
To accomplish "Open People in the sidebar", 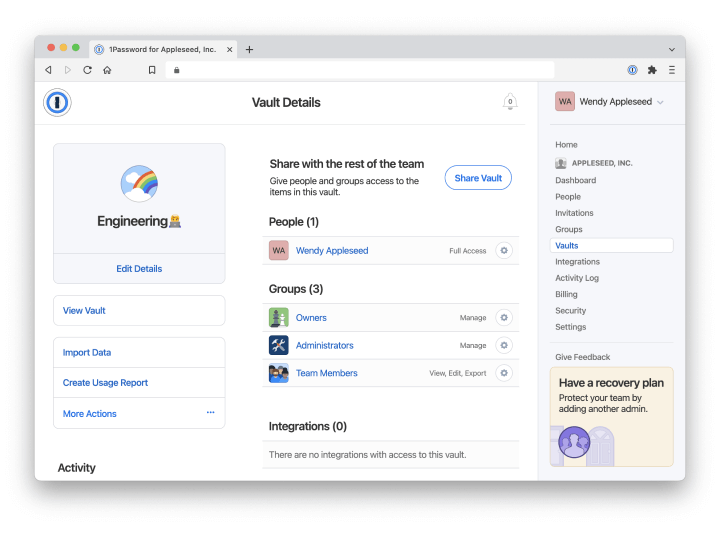I will (568, 197).
